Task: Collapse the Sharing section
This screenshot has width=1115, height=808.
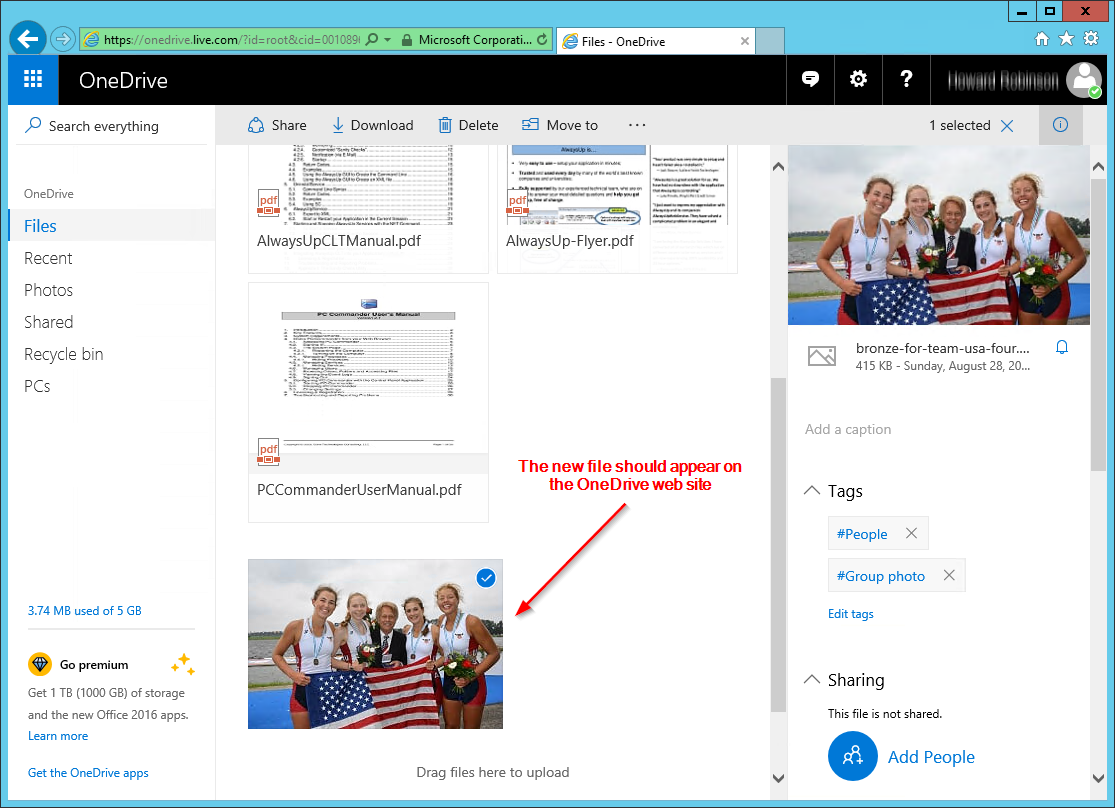Action: coord(811,679)
